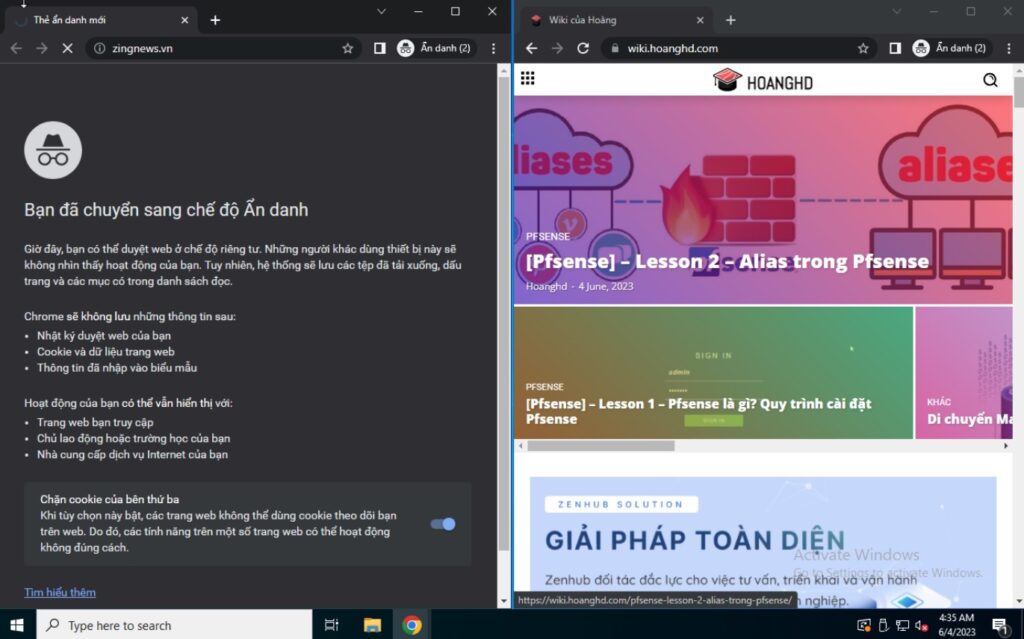Open notification center on taskbar
Image resolution: width=1024 pixels, height=639 pixels.
tap(999, 625)
